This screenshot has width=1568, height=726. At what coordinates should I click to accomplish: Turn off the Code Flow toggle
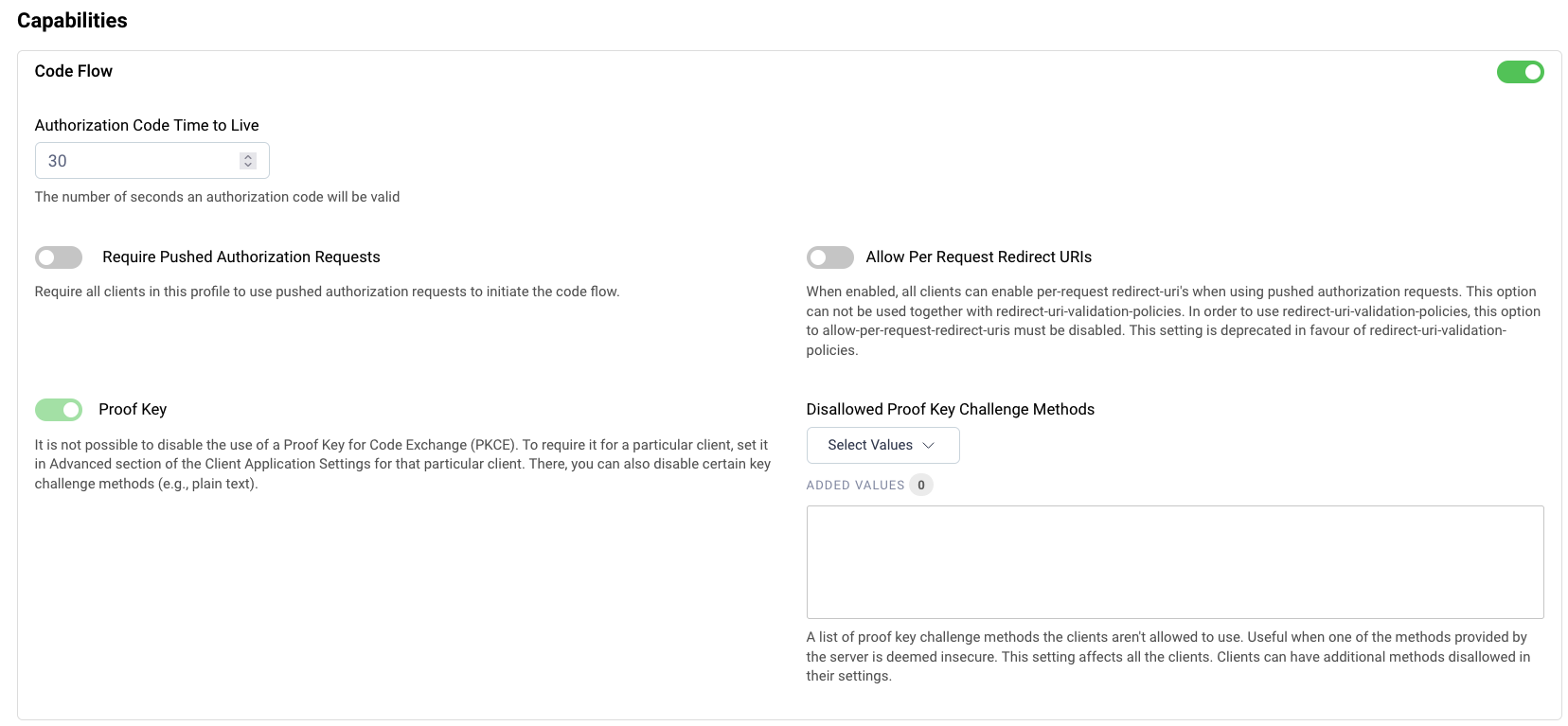[1519, 72]
